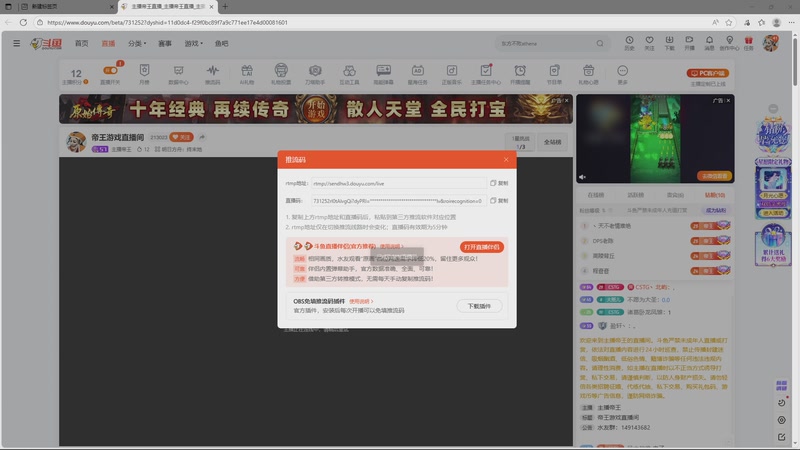Open 更多 ellipsis icon
Viewport: 800px width, 450px height.
(622, 74)
